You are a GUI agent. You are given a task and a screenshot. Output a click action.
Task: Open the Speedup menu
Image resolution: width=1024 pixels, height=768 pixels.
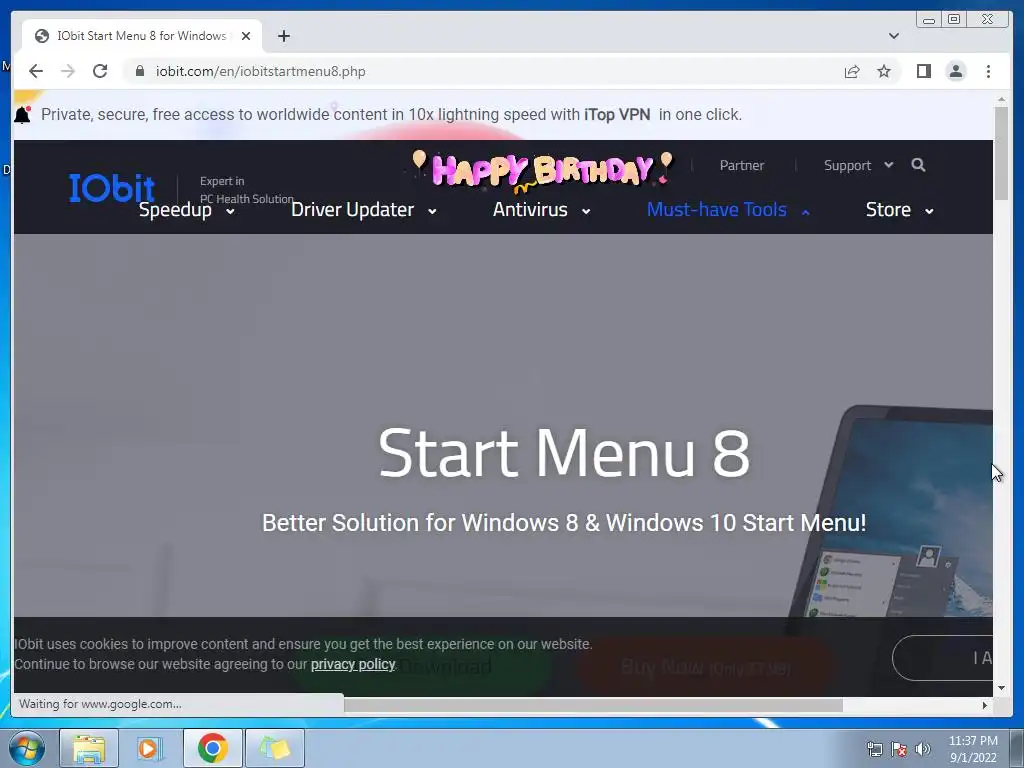175,210
